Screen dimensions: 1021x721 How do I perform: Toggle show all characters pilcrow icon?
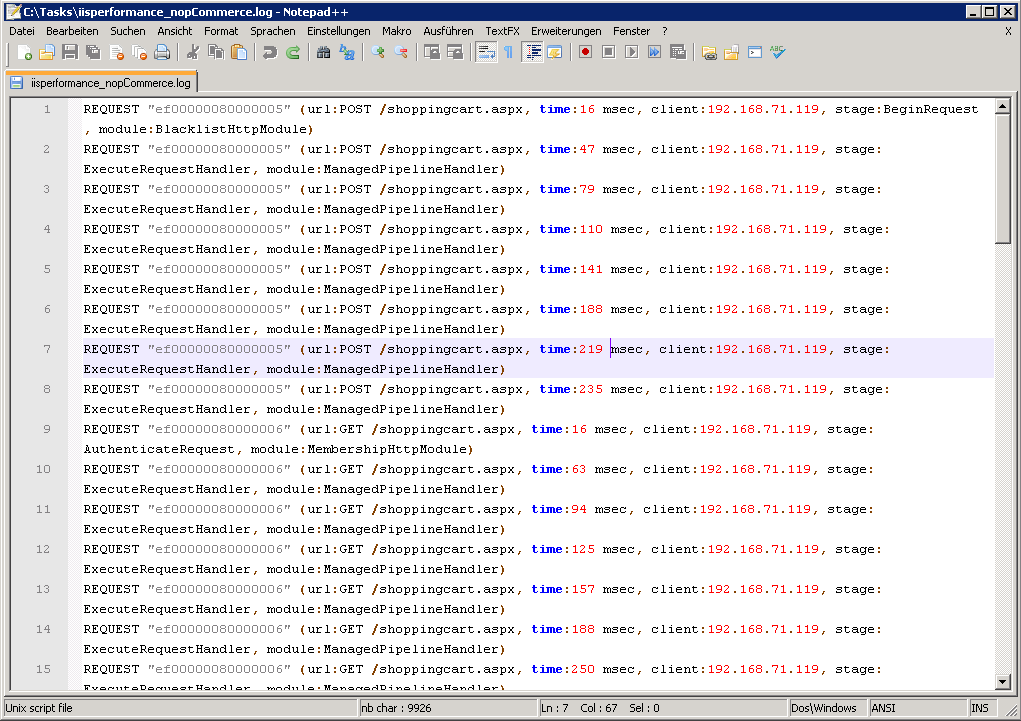(x=508, y=52)
